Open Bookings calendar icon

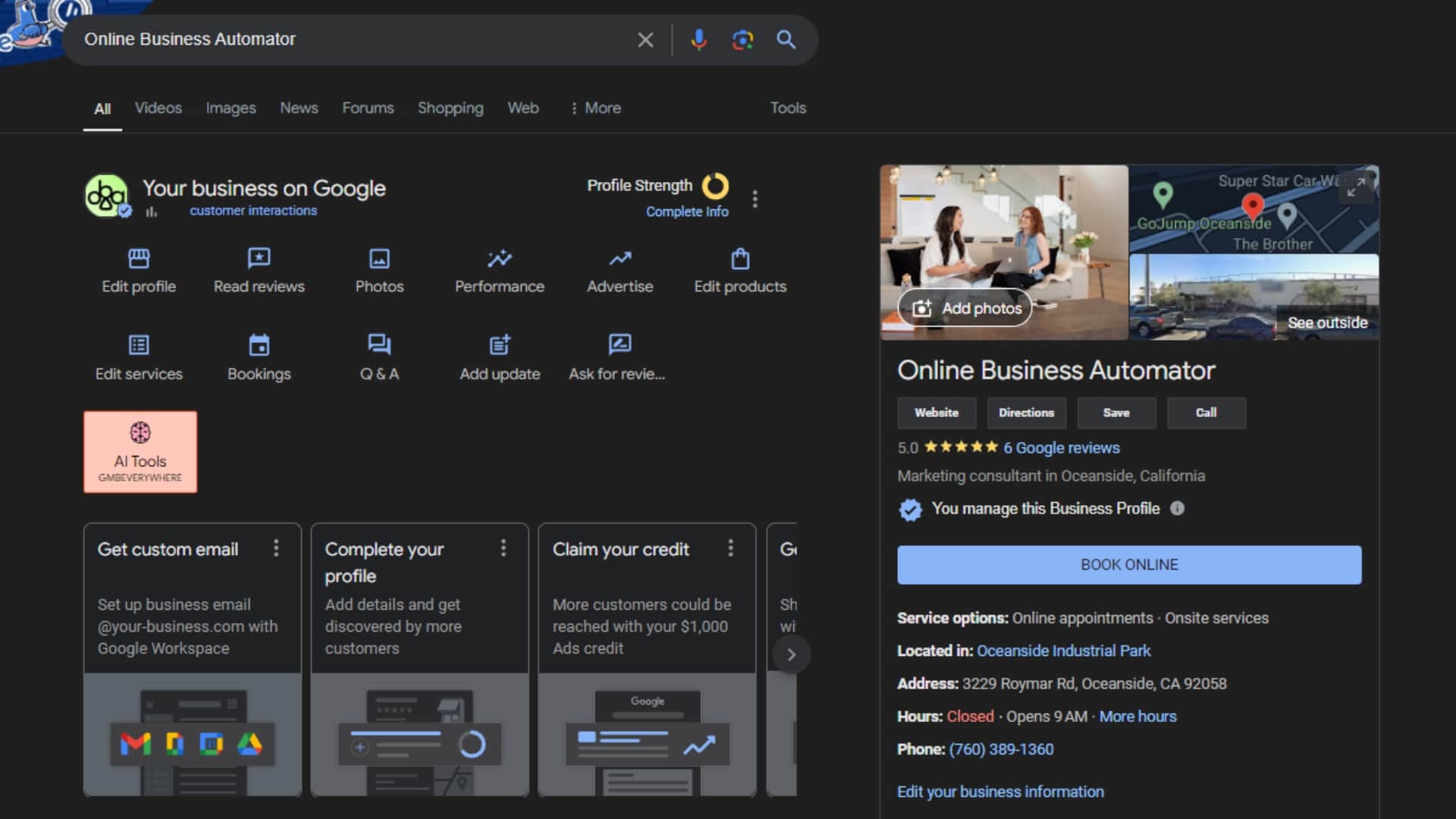(x=259, y=345)
